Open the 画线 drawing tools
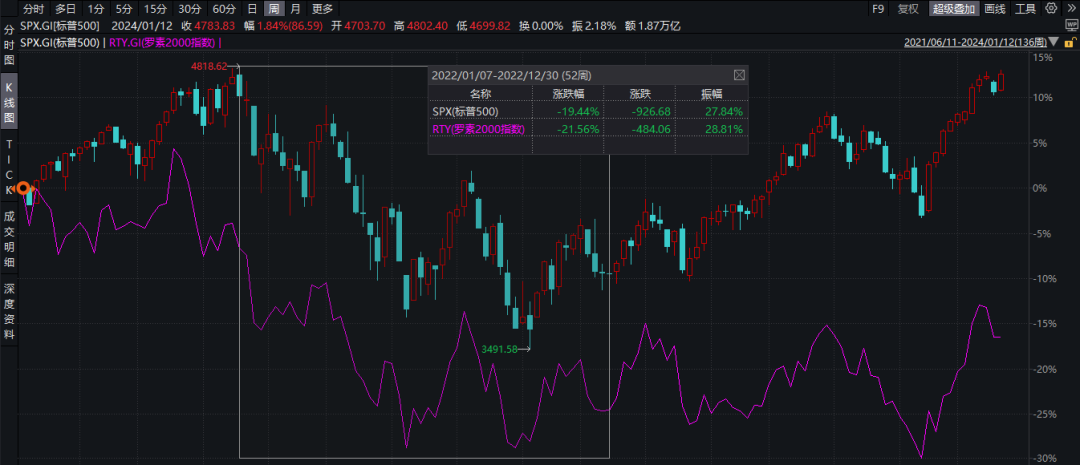 click(995, 9)
